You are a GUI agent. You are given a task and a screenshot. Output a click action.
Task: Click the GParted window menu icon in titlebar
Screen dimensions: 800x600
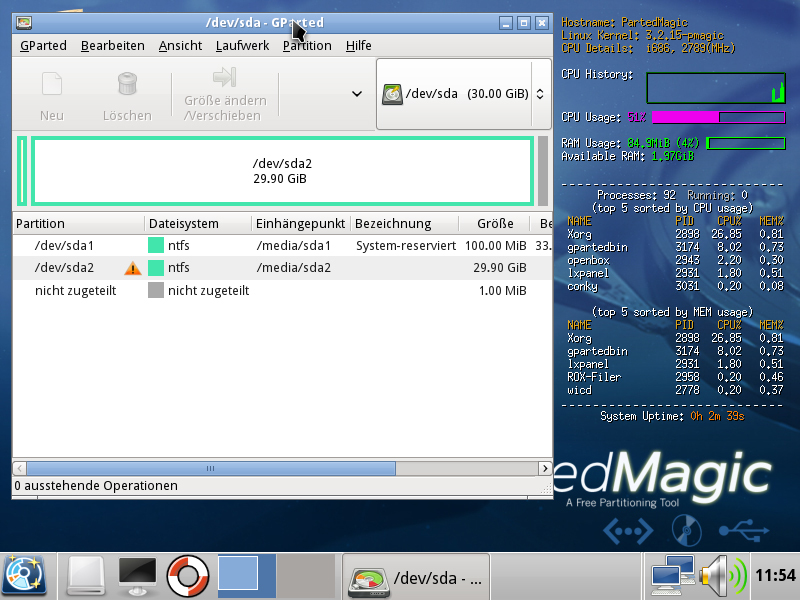coord(24,22)
